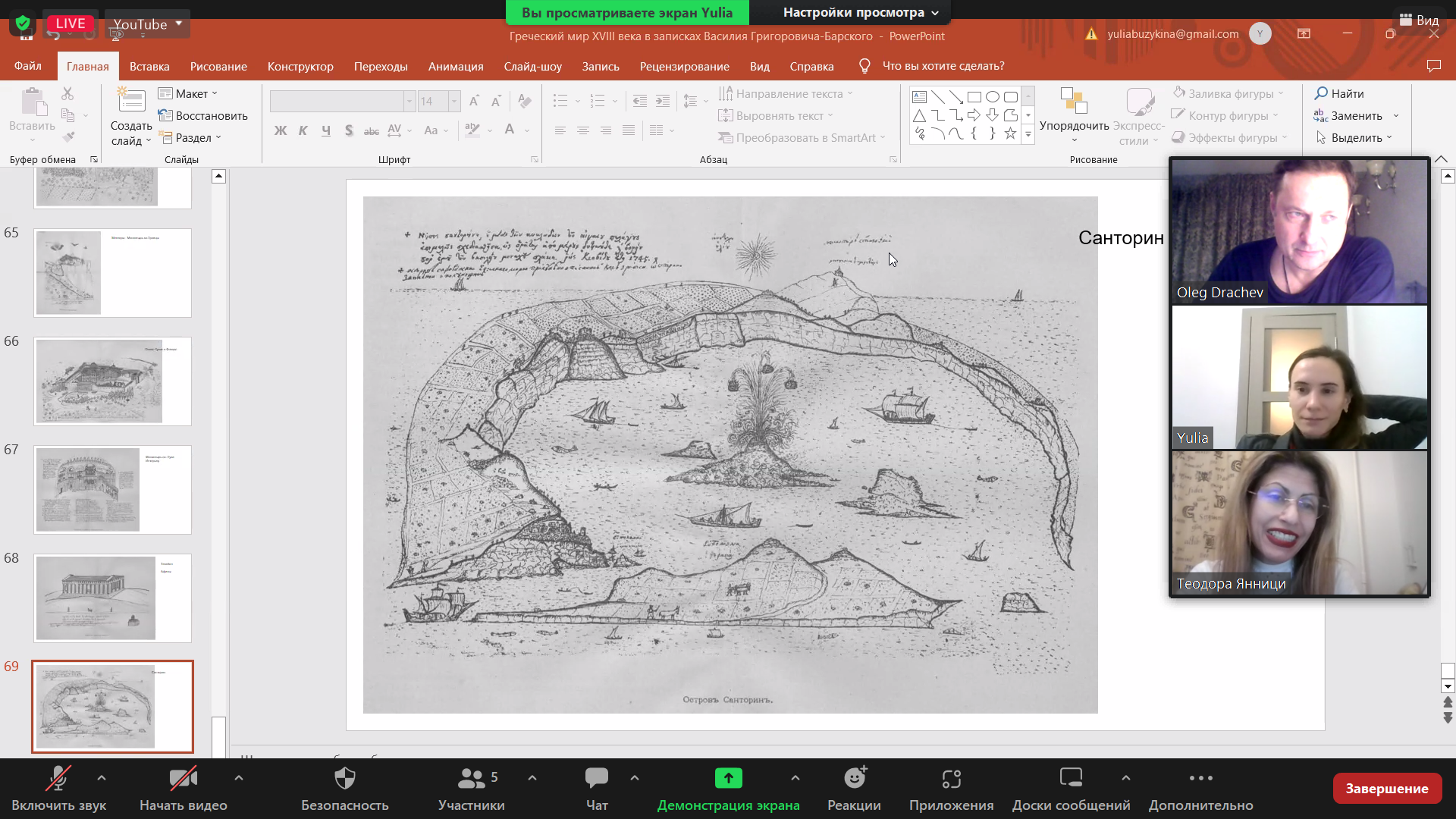The width and height of the screenshot is (1456, 819).
Task: Click the font color A swatch
Action: (510, 130)
